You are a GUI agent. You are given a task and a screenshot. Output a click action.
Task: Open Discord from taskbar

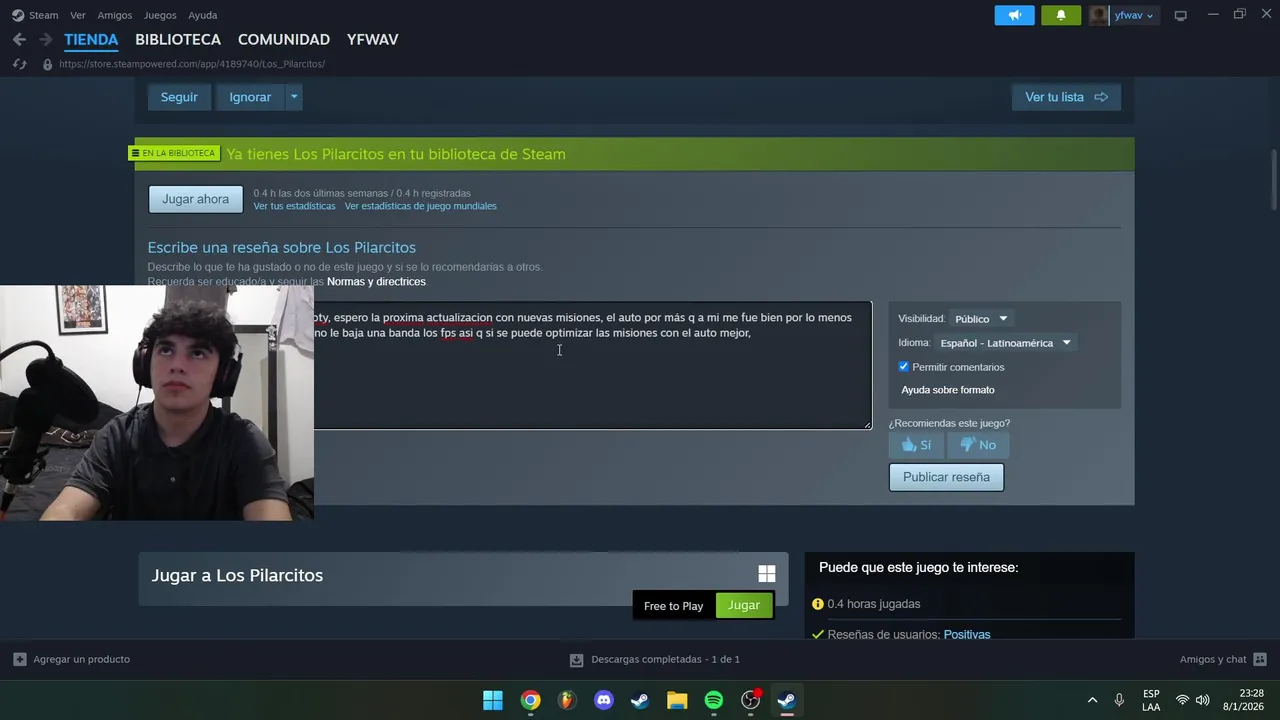click(x=604, y=700)
